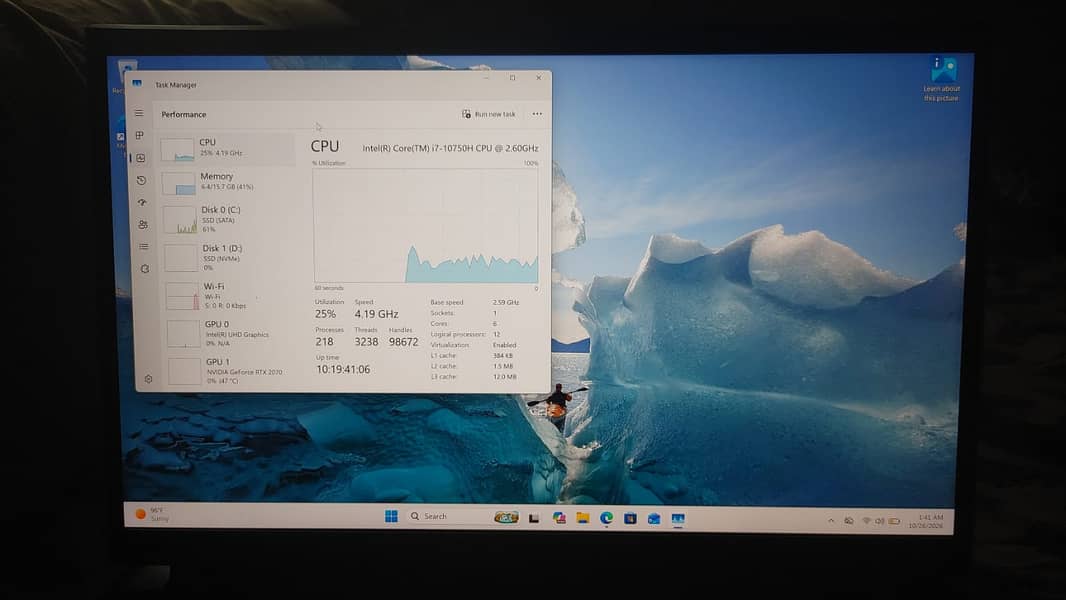This screenshot has width=1066, height=600.
Task: Click the CPU utilization graph
Action: [426, 226]
